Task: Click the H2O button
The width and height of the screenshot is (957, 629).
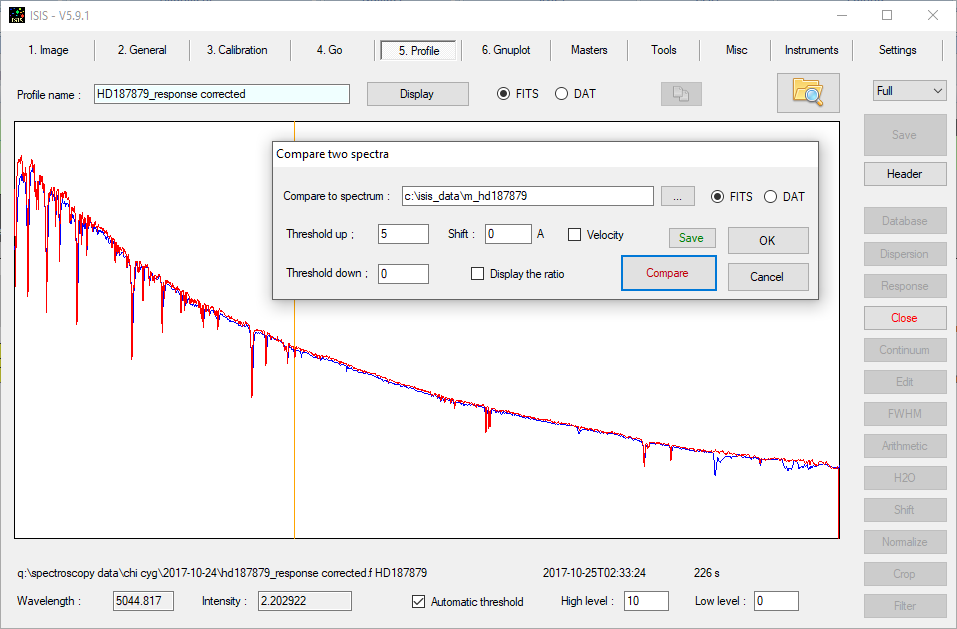Action: click(905, 478)
